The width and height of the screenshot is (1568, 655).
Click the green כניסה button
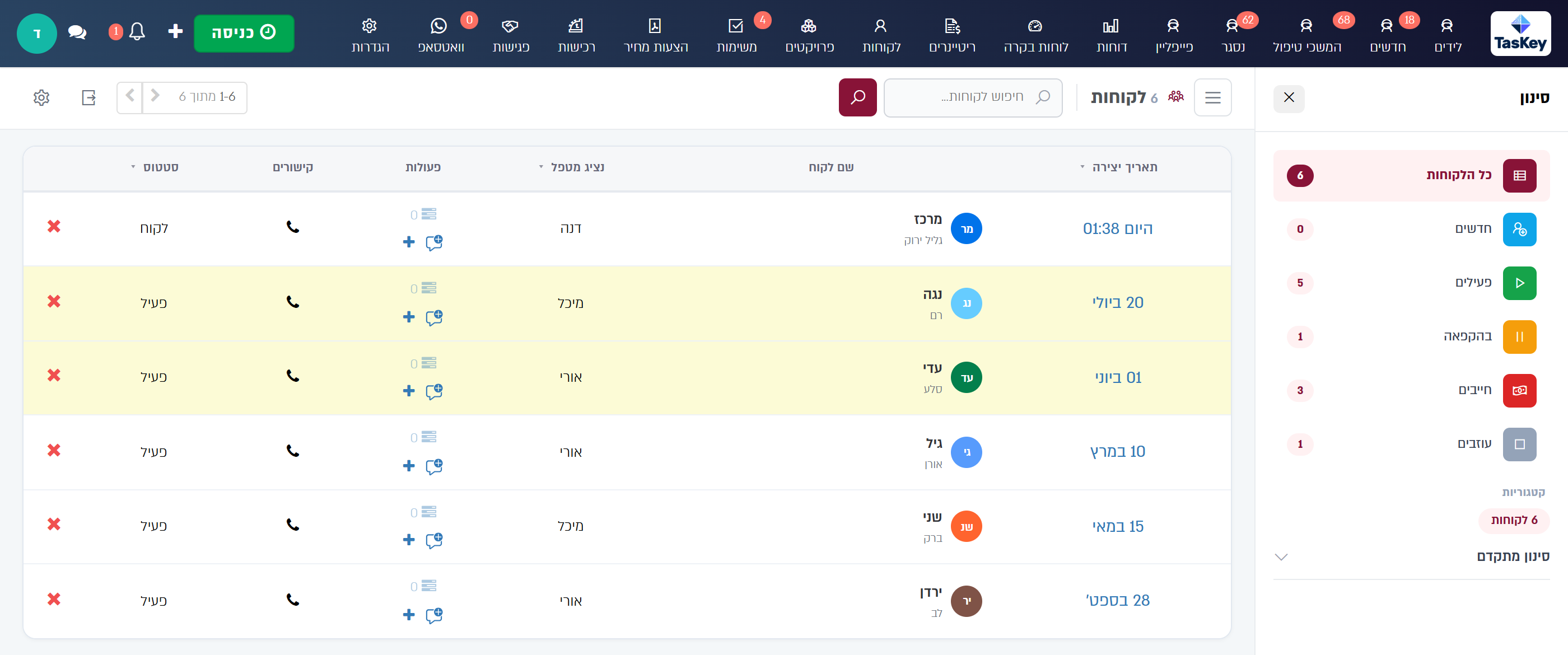tap(244, 33)
